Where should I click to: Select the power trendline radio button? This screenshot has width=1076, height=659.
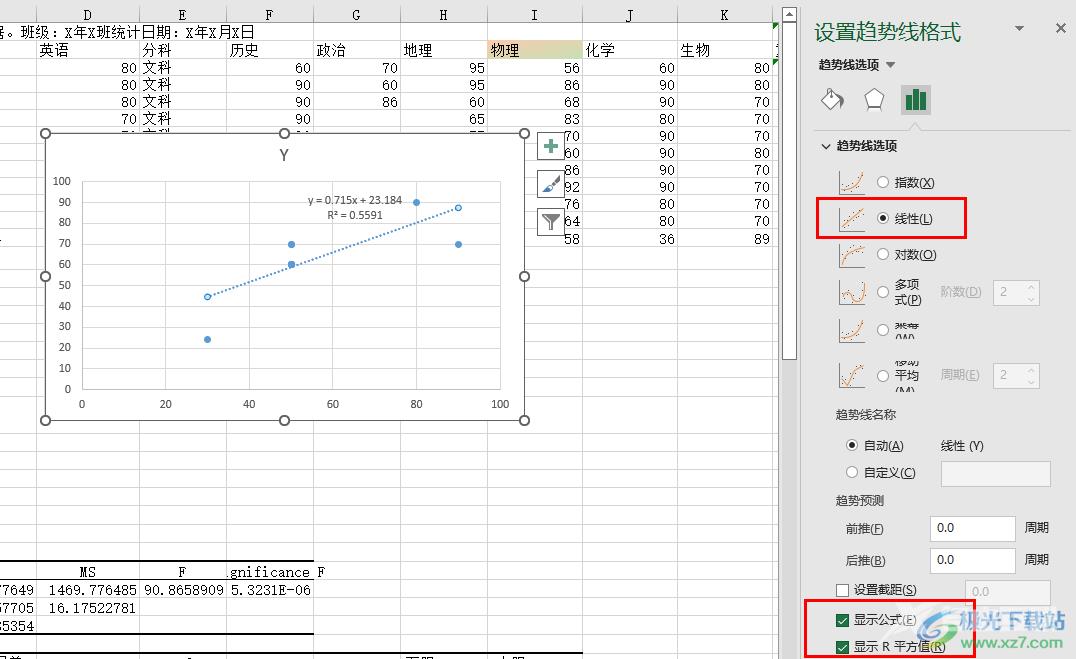[883, 330]
